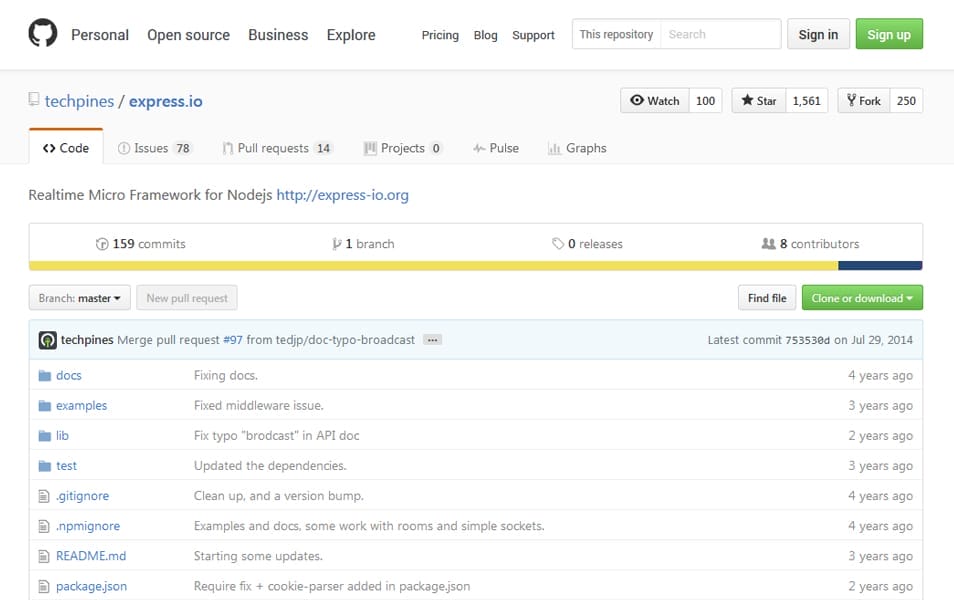The height and width of the screenshot is (600, 954).
Task: Open the http://express-io.org link
Action: pyautogui.click(x=342, y=195)
